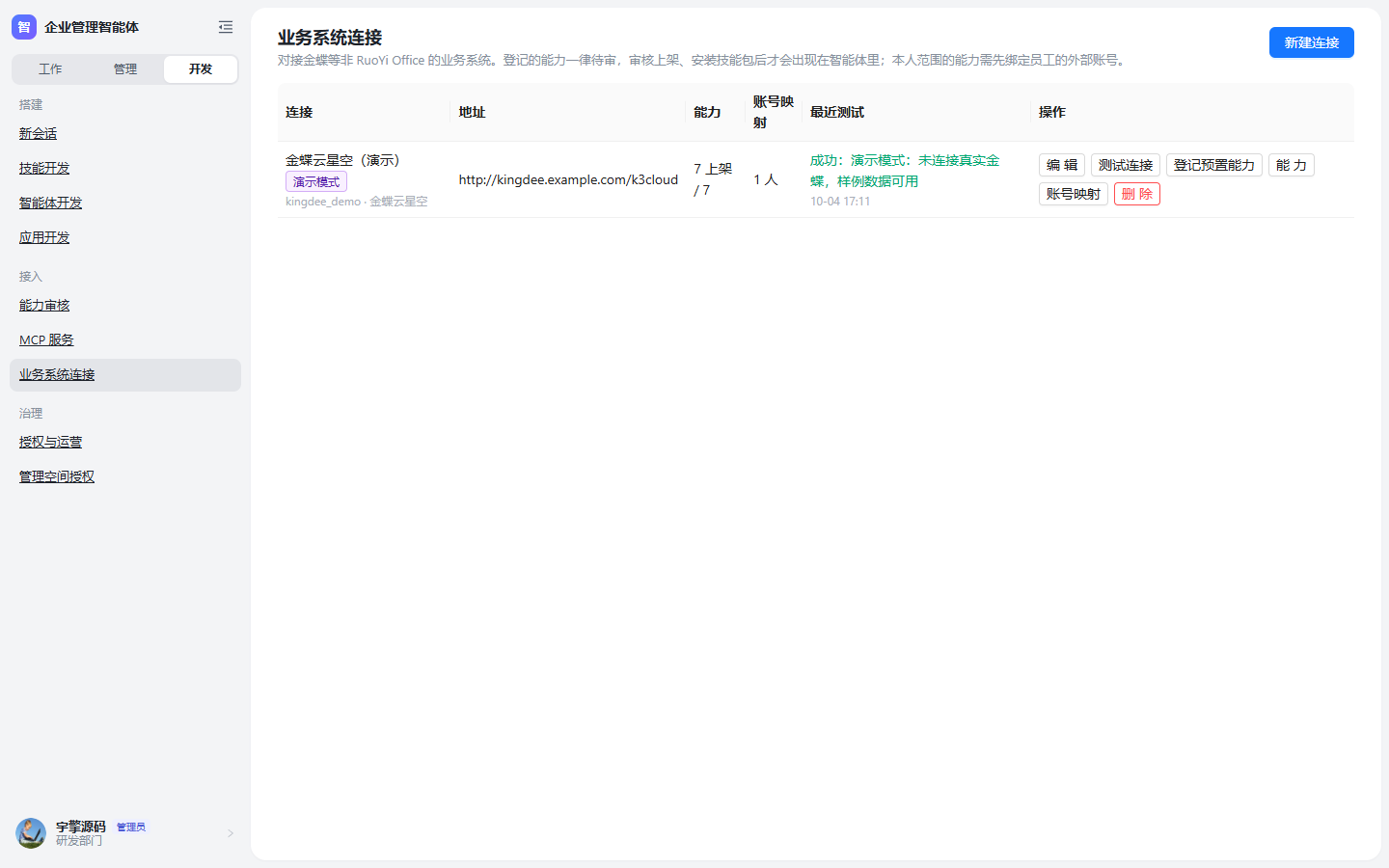1389x868 pixels.
Task: Switch to the 工作 tab
Action: click(x=50, y=69)
